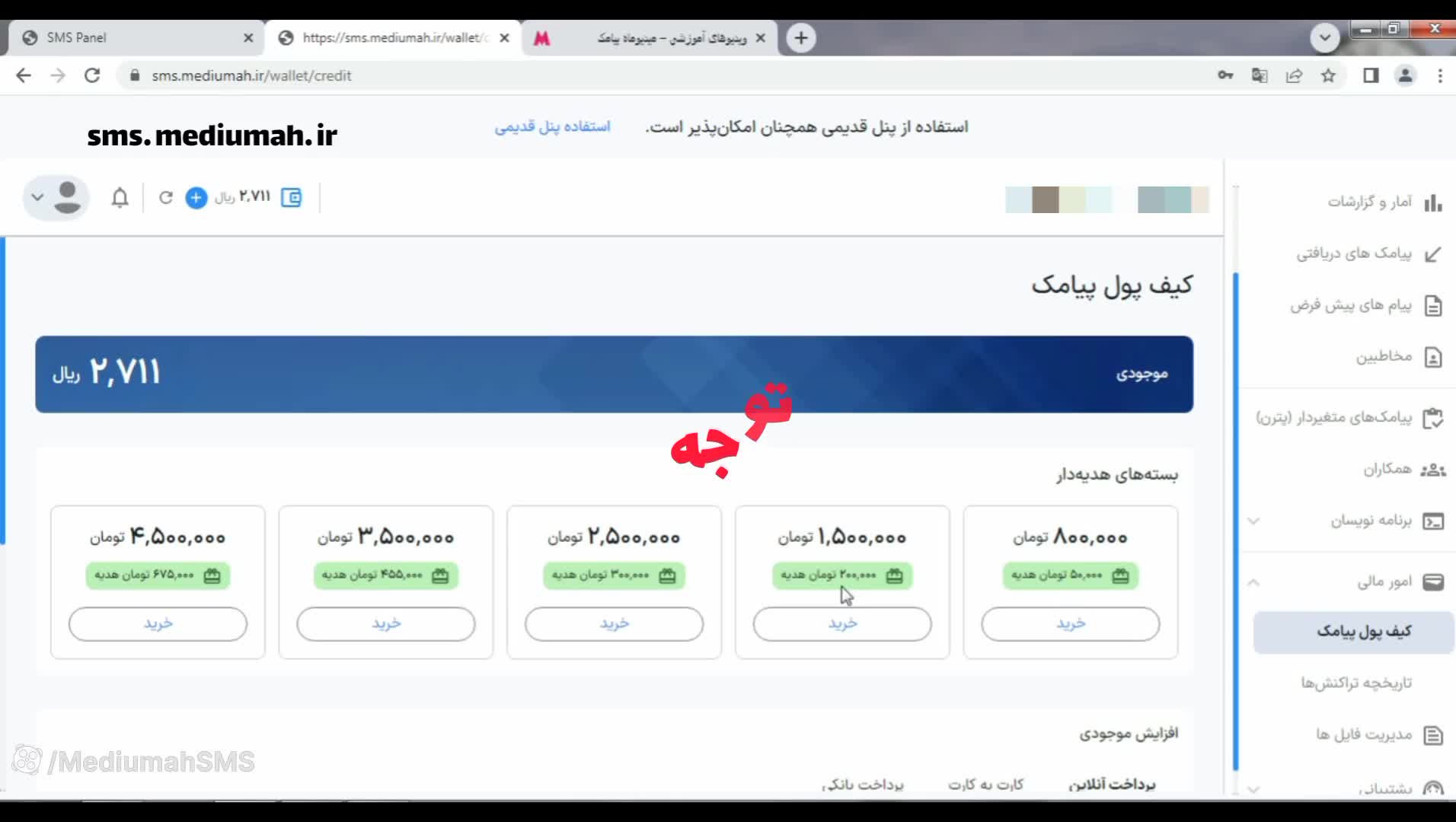Click استفاده پنل قدیمی old panel link

[x=552, y=127]
